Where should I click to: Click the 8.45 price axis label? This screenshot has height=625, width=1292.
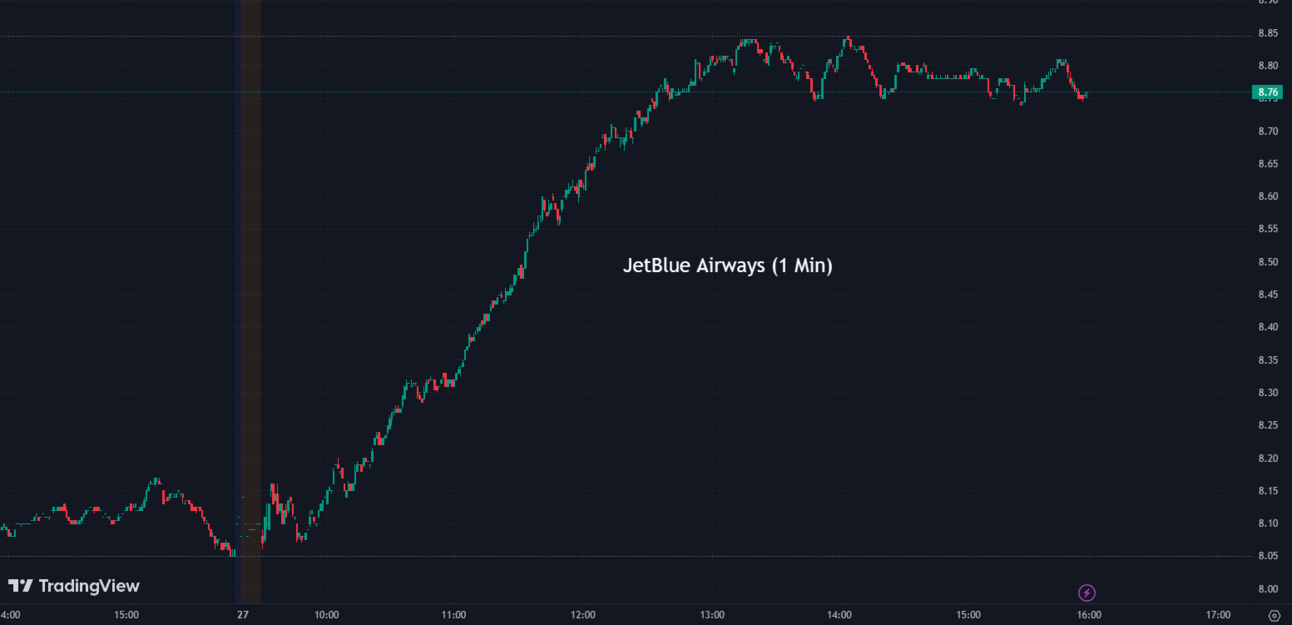tap(1268, 294)
